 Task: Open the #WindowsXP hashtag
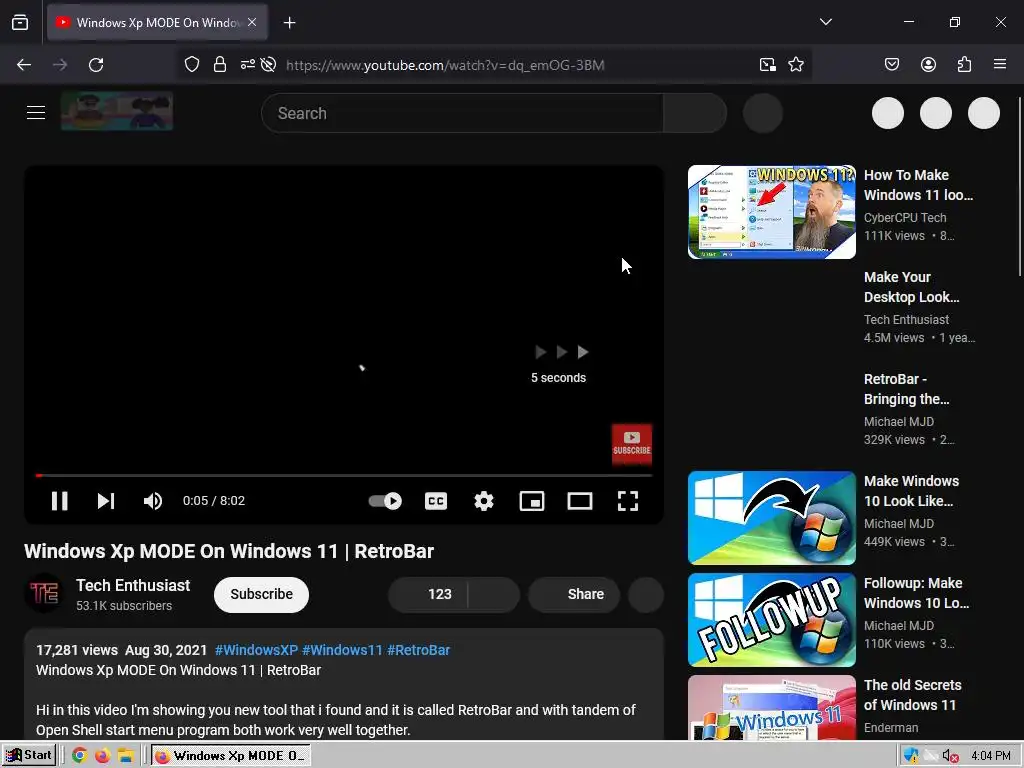[256, 650]
